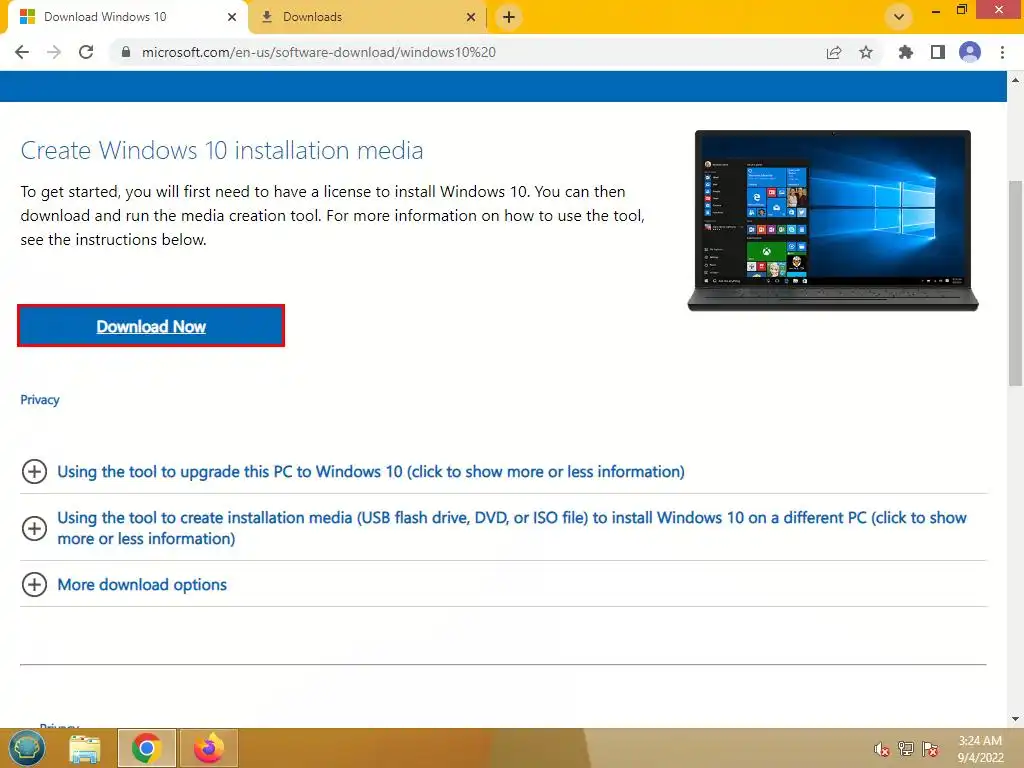Close the Download Windows 10 tab
This screenshot has height=768, width=1024.
[232, 17]
